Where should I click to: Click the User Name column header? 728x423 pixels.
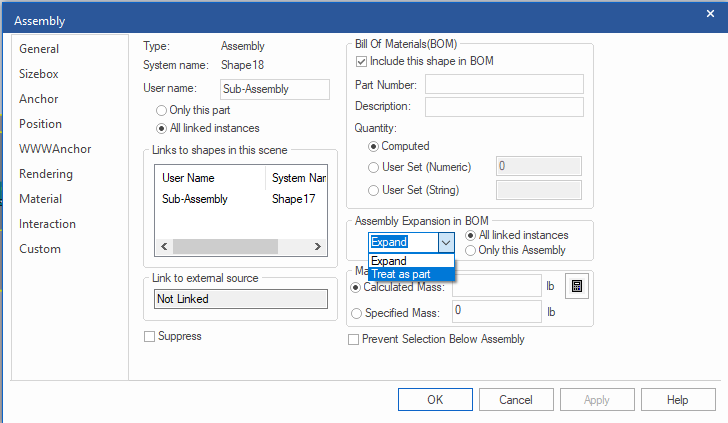click(210, 178)
